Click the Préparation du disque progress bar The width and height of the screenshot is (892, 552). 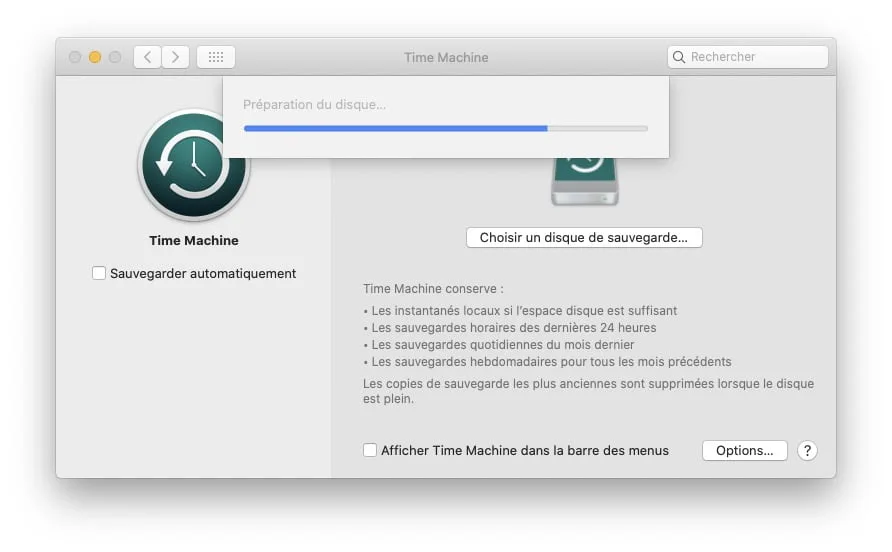point(445,129)
